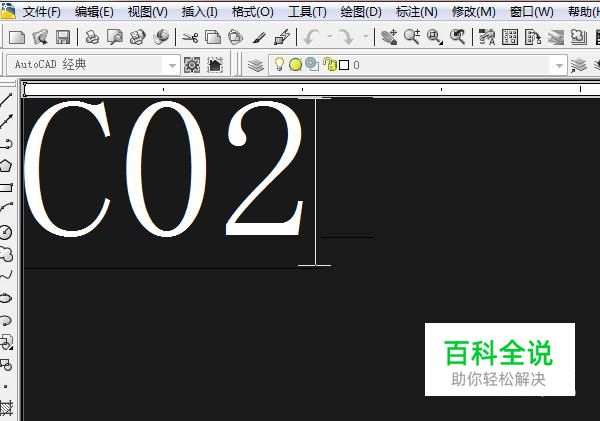This screenshot has width=600, height=421.
Task: Select the Circle tool
Action: pyautogui.click(x=7, y=232)
